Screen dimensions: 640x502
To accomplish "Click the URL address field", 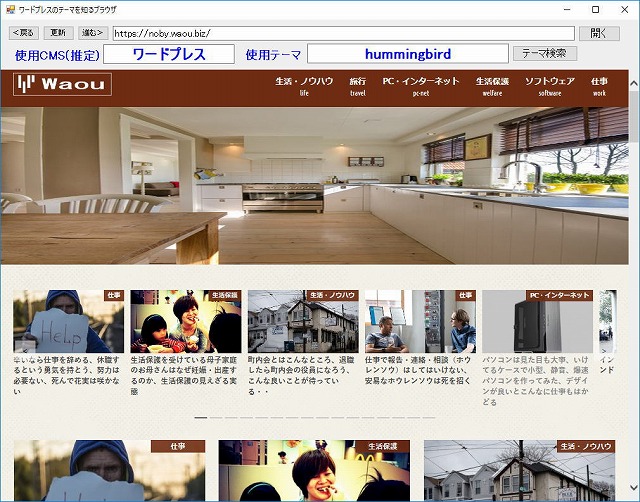I will [344, 33].
